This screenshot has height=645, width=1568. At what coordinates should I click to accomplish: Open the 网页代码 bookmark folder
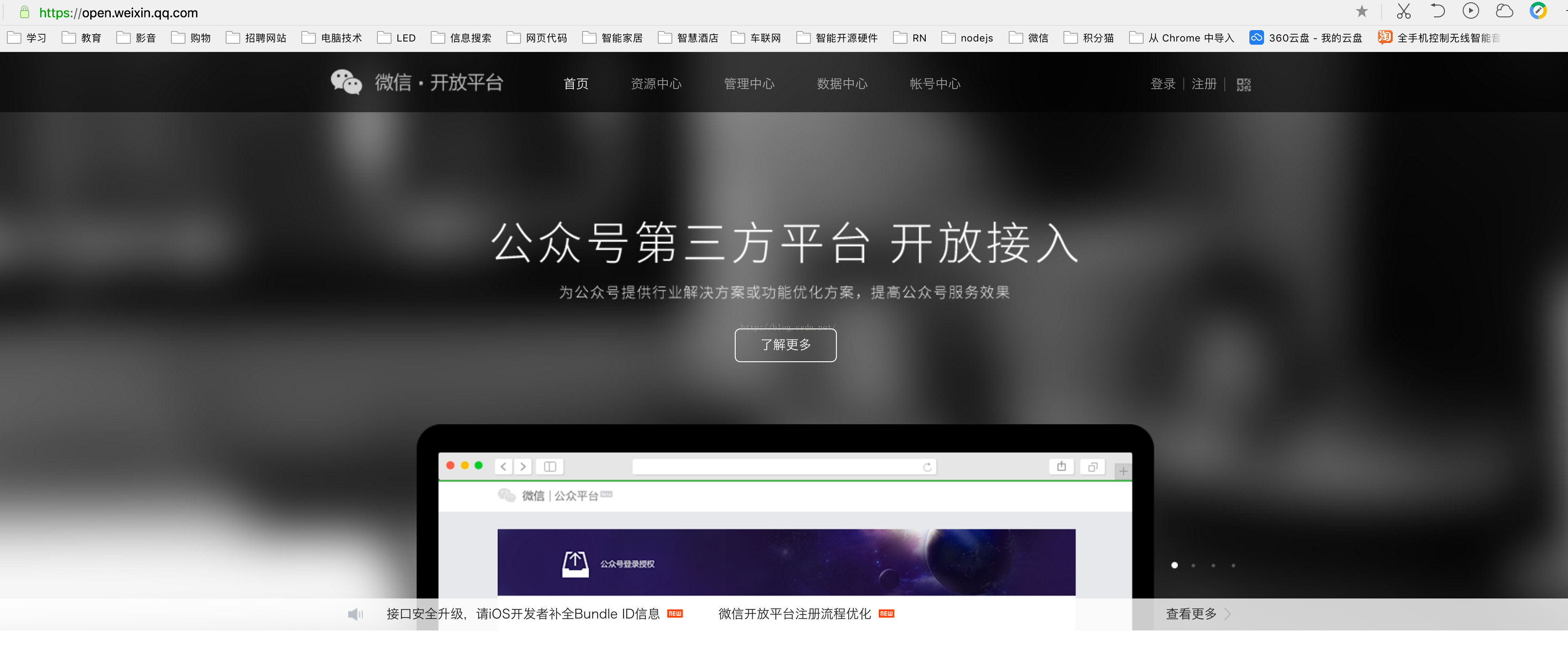pyautogui.click(x=537, y=38)
